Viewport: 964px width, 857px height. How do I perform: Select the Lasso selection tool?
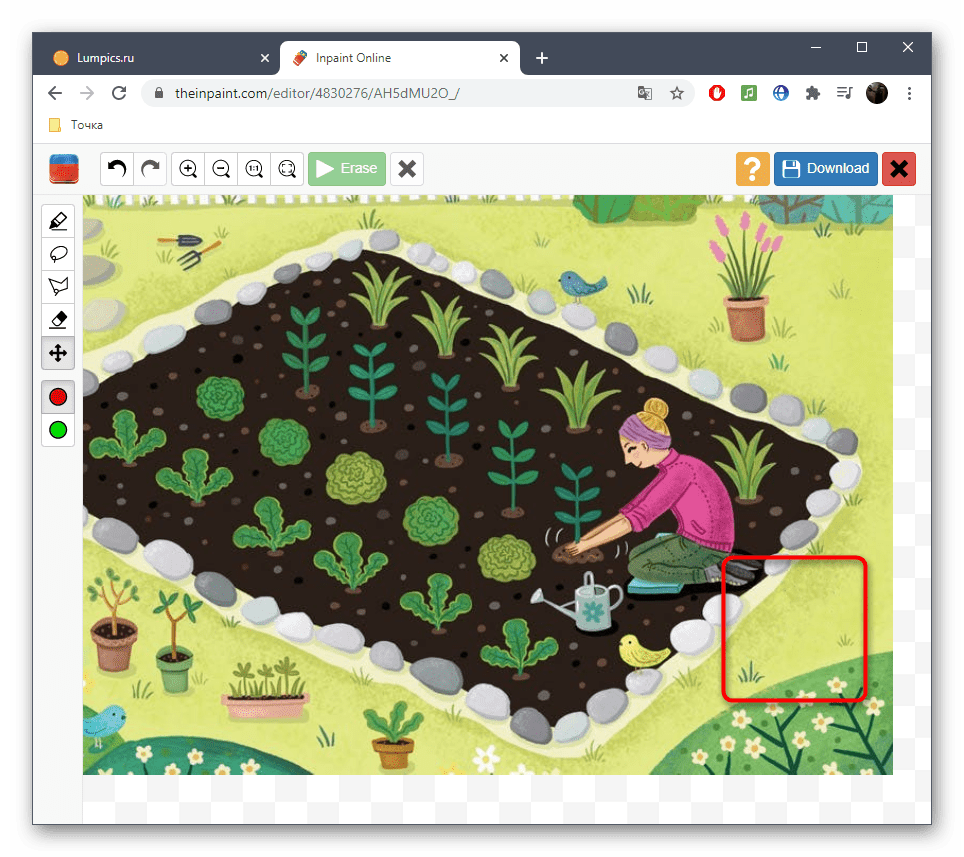pos(58,254)
